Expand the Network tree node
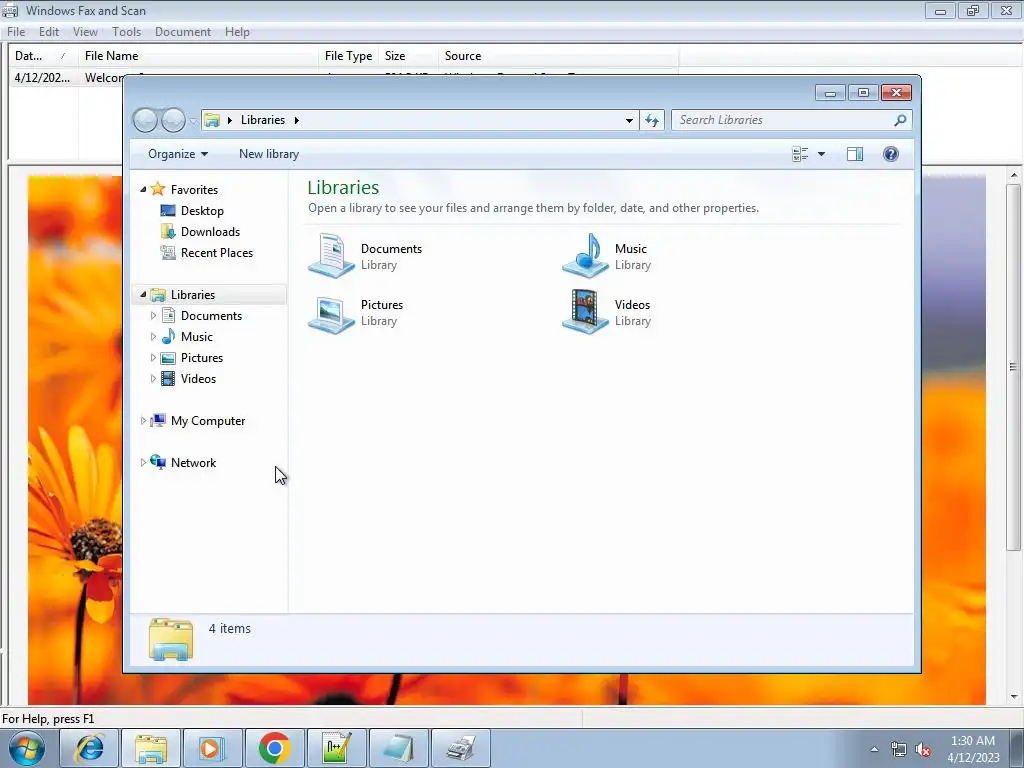The height and width of the screenshot is (768, 1024). (x=143, y=462)
